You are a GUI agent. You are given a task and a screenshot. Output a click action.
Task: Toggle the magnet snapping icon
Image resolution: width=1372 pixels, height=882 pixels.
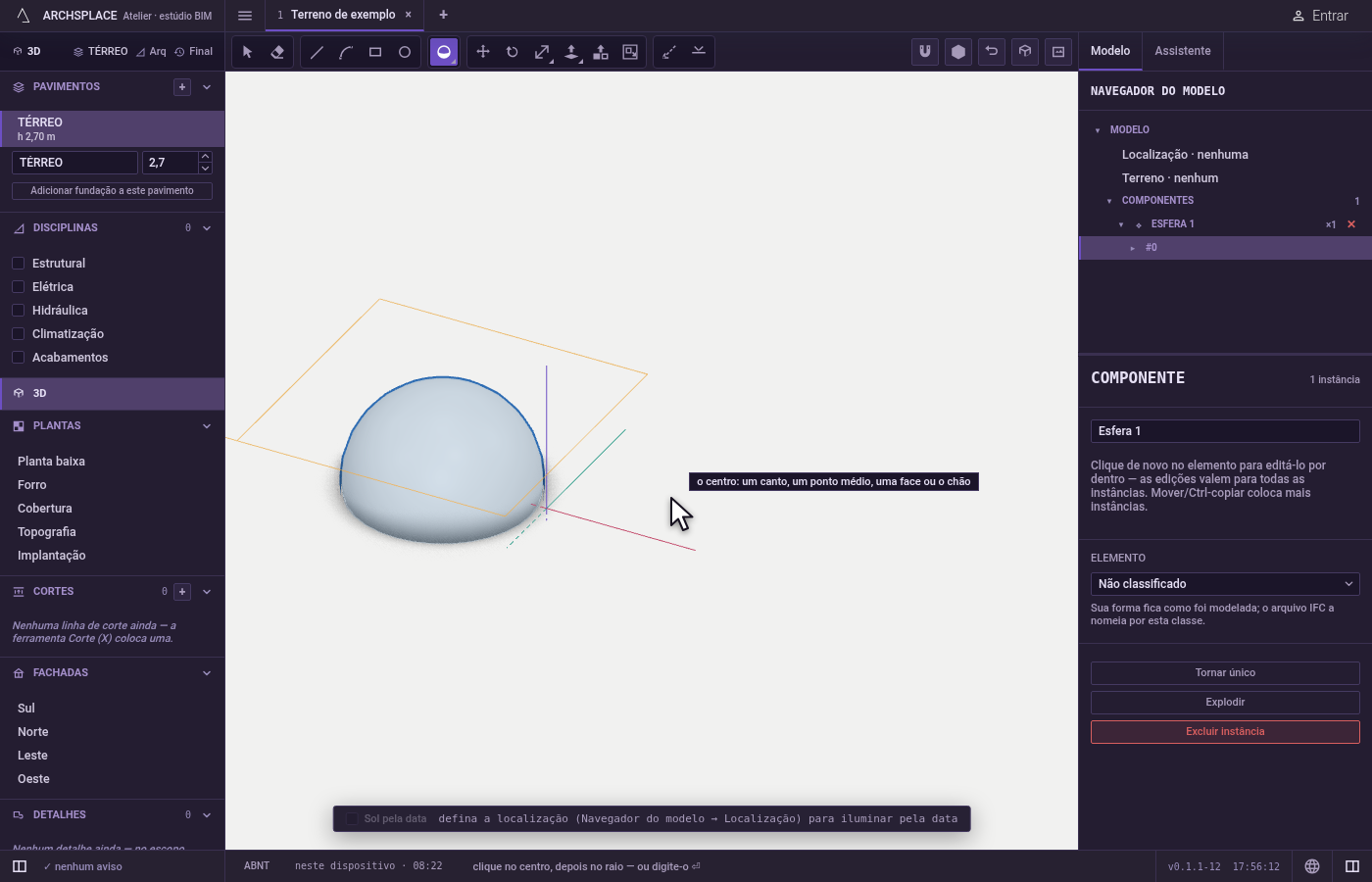pos(925,52)
